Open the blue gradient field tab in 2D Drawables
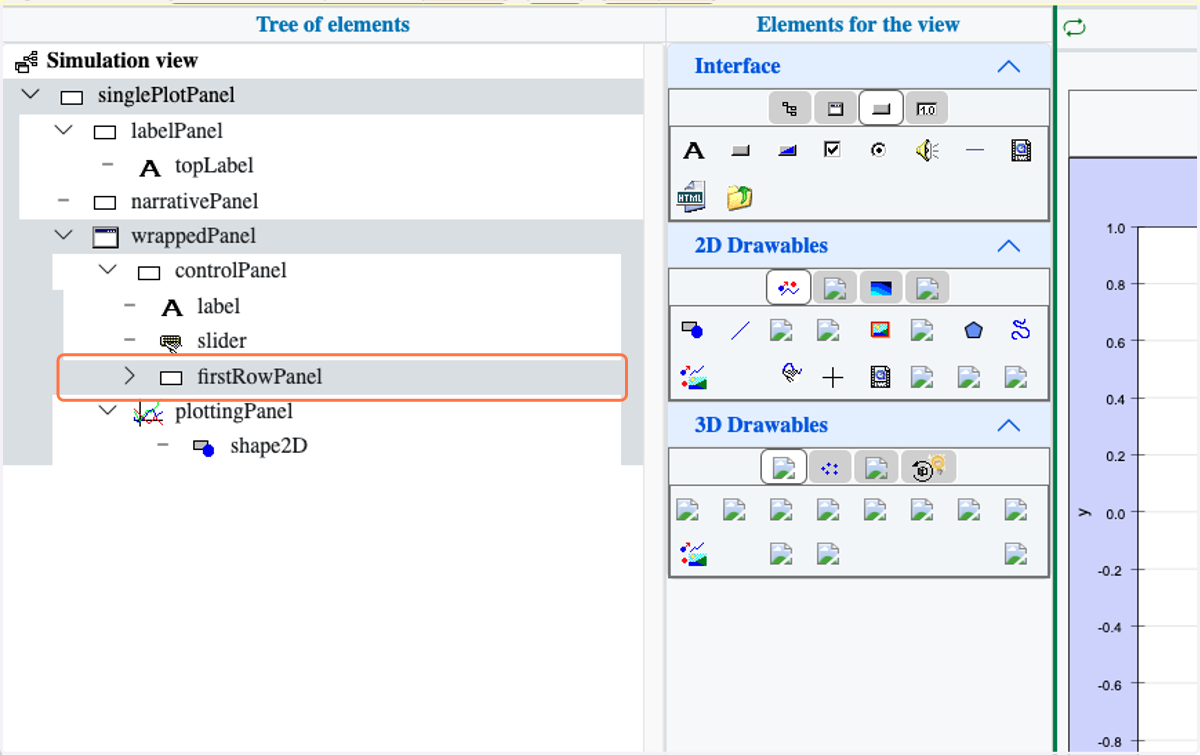The width and height of the screenshot is (1200, 755). coord(882,288)
